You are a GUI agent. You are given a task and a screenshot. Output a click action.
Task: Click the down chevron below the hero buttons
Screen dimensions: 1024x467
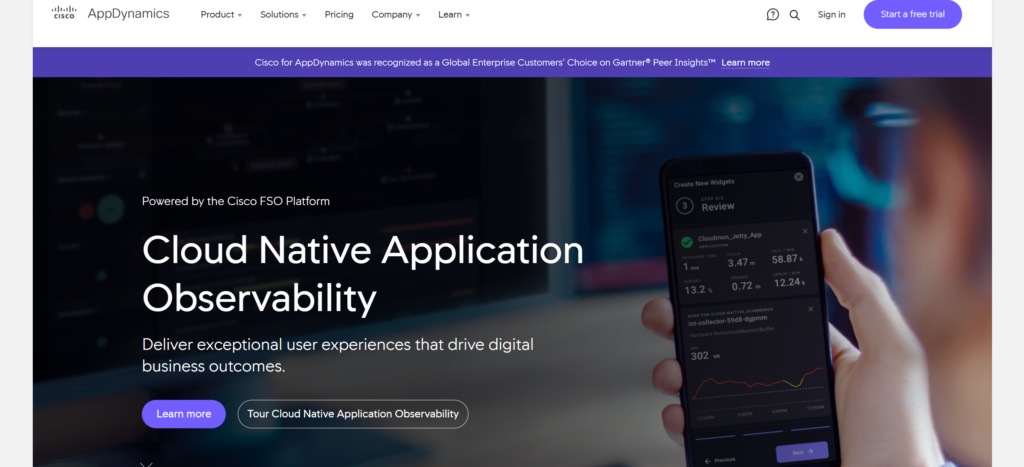pos(146,464)
